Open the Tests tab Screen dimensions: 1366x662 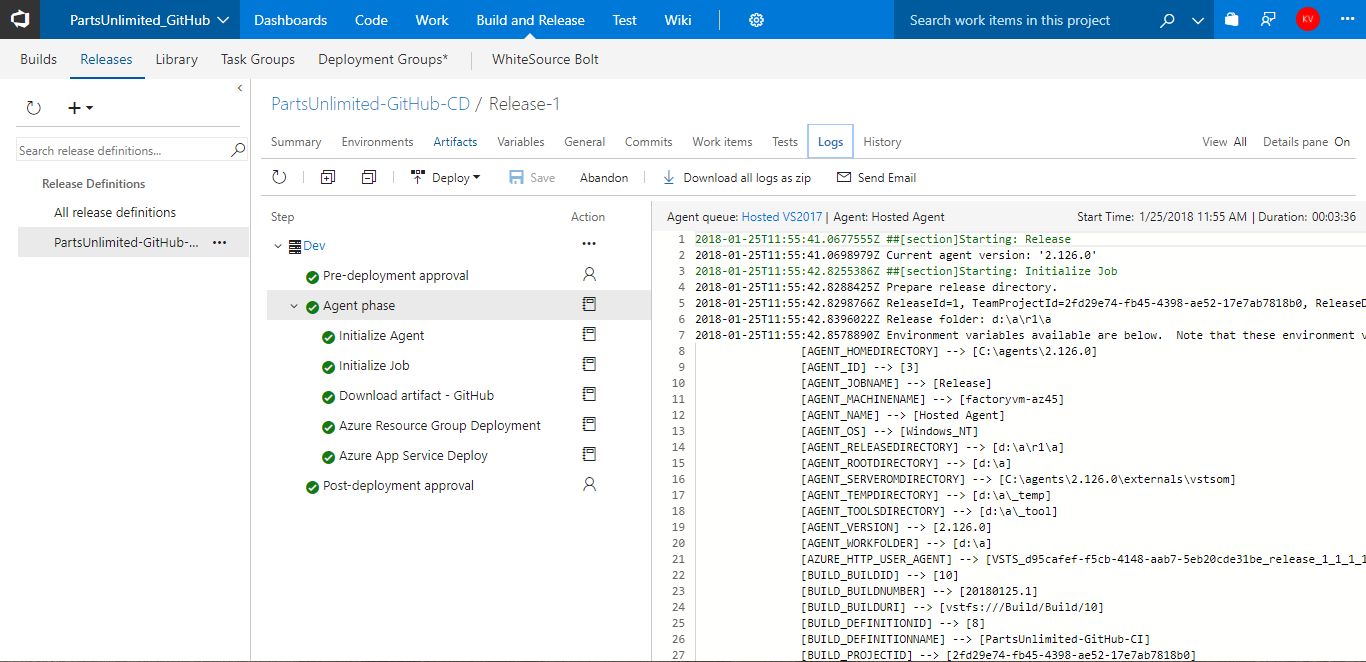(785, 142)
